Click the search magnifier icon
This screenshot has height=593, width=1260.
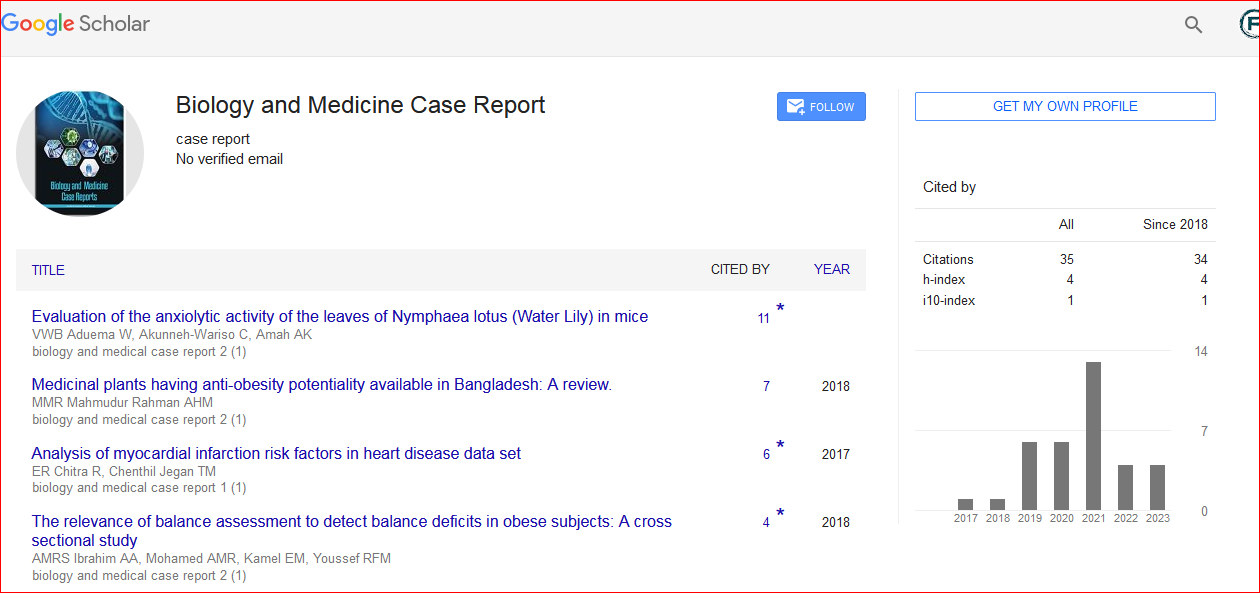tap(1193, 25)
